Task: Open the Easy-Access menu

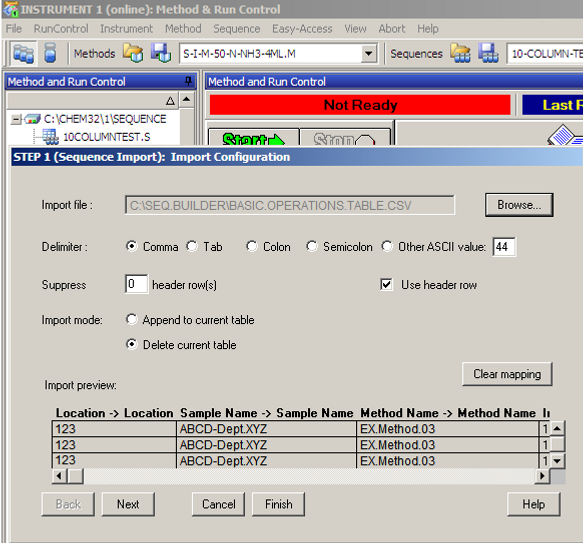Action: point(302,29)
